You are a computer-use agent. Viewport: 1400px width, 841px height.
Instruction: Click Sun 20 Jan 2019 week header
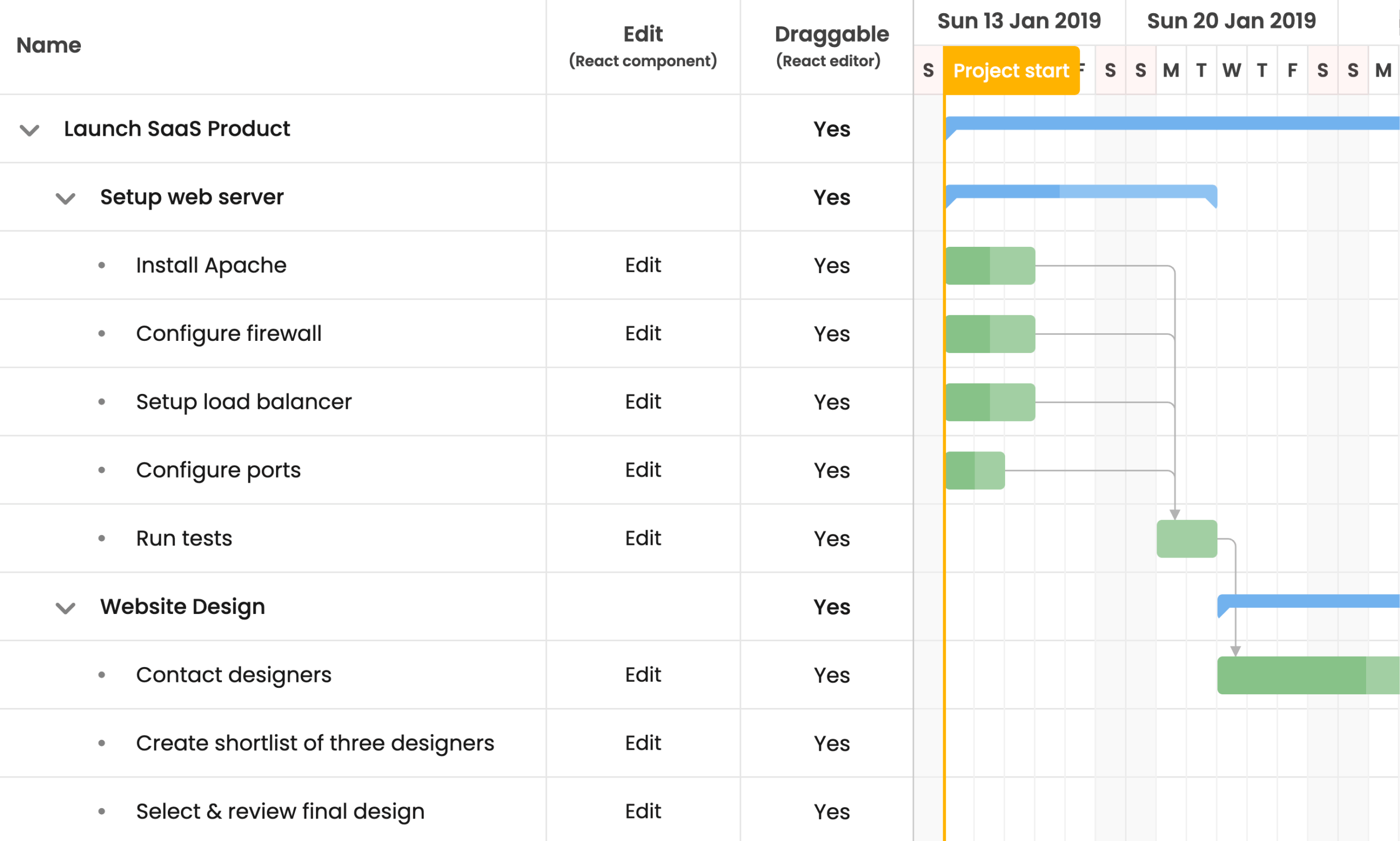1231,21
